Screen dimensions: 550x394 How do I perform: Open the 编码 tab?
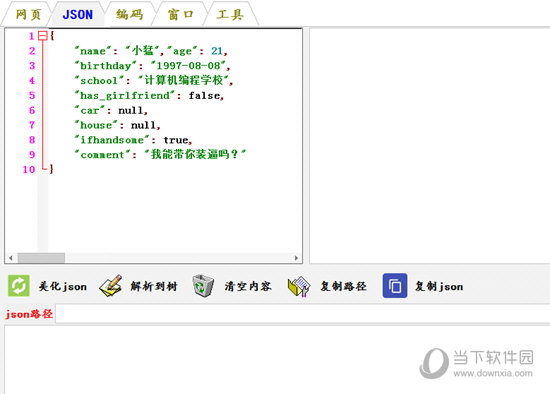click(129, 14)
